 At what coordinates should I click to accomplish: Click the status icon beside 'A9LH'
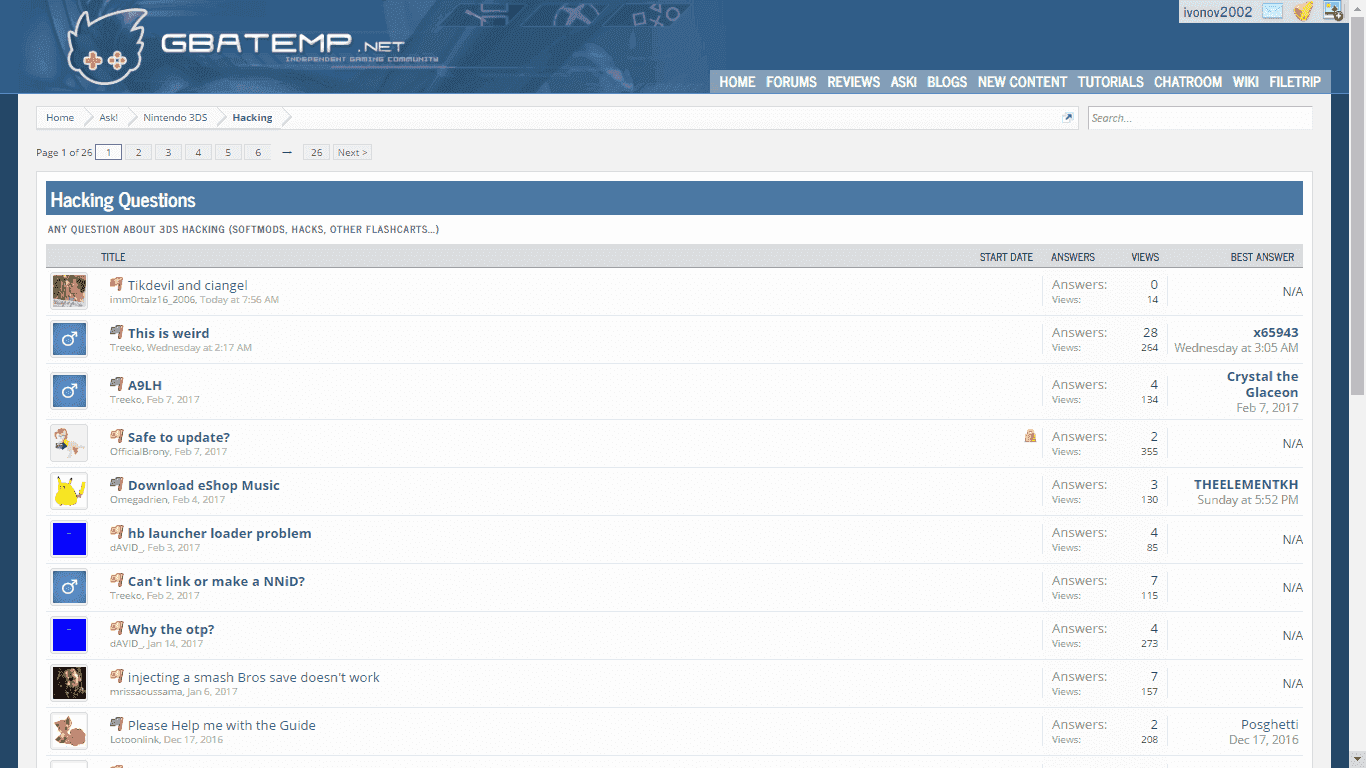click(116, 384)
